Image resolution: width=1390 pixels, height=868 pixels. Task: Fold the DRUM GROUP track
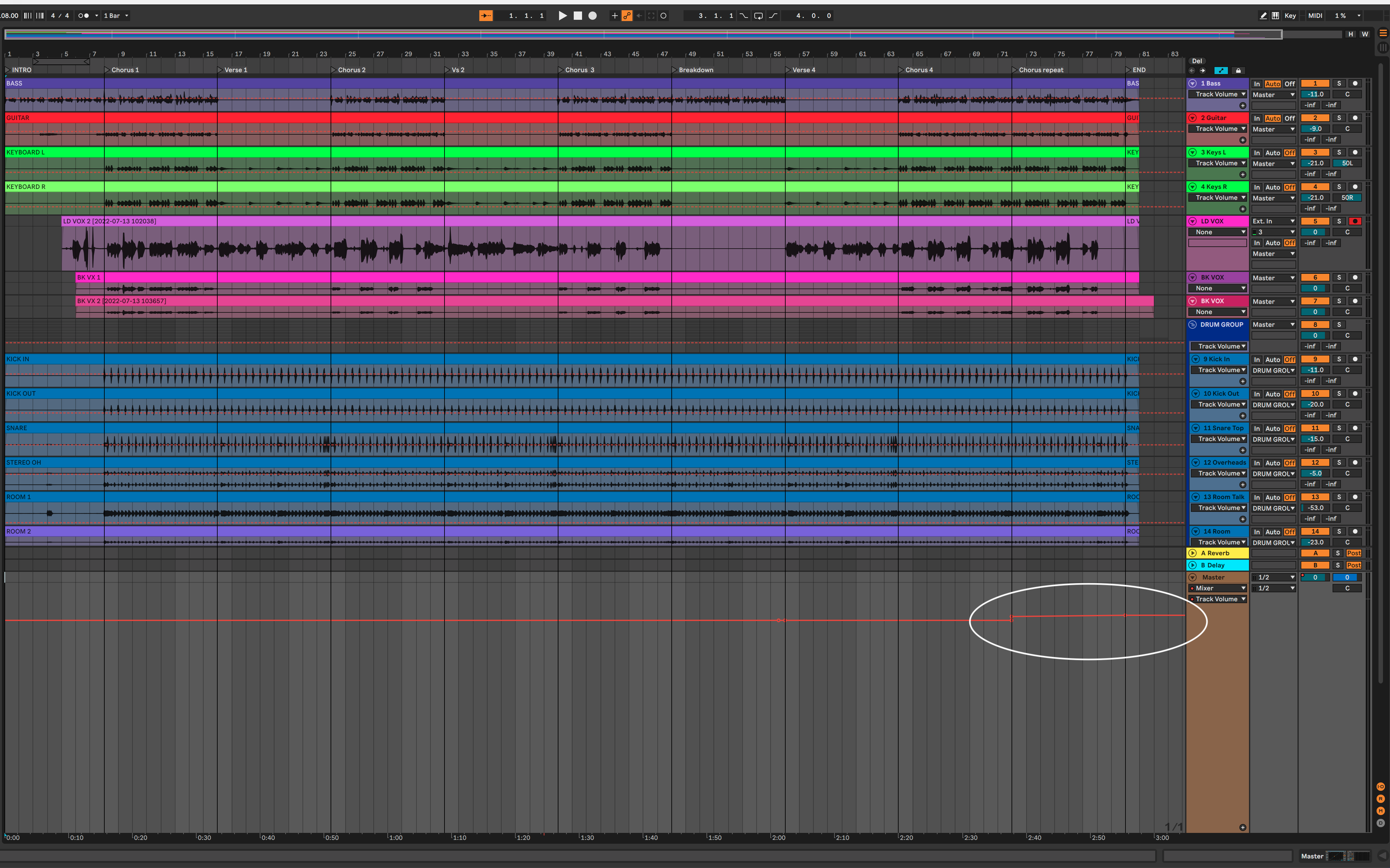1192,324
